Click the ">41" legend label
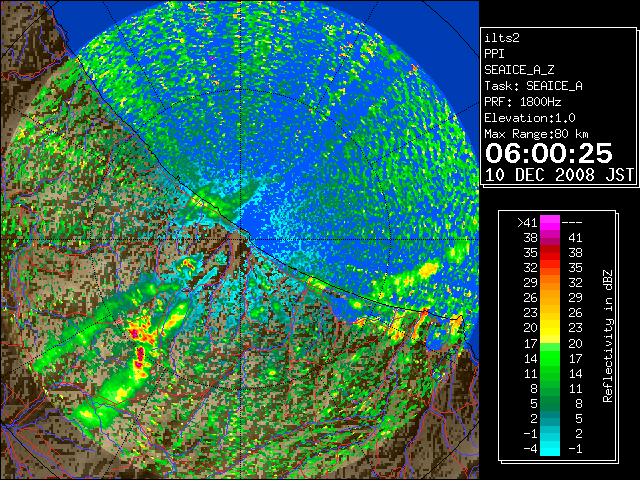This screenshot has width=640, height=480. 527,222
